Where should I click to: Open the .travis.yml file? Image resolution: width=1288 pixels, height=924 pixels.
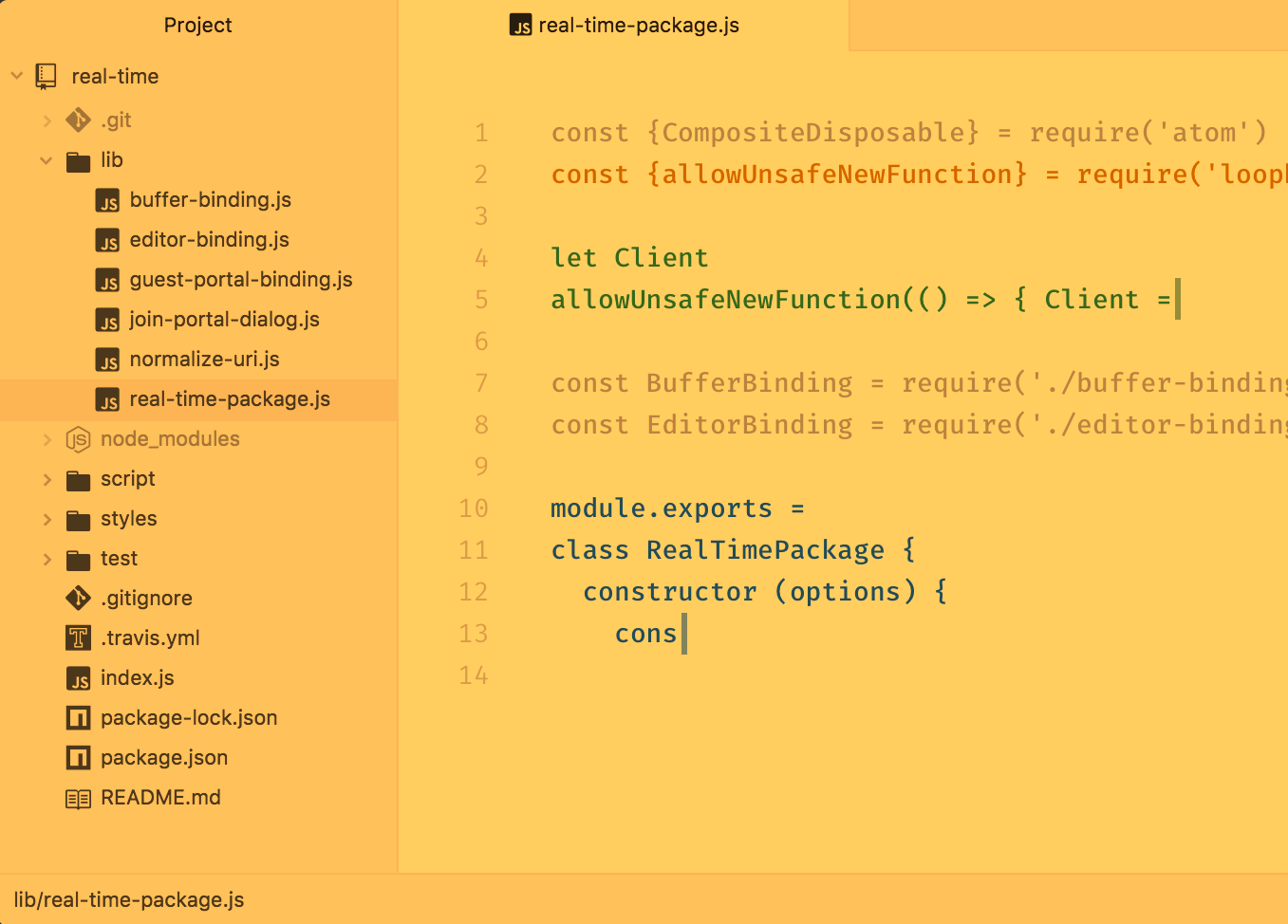151,638
